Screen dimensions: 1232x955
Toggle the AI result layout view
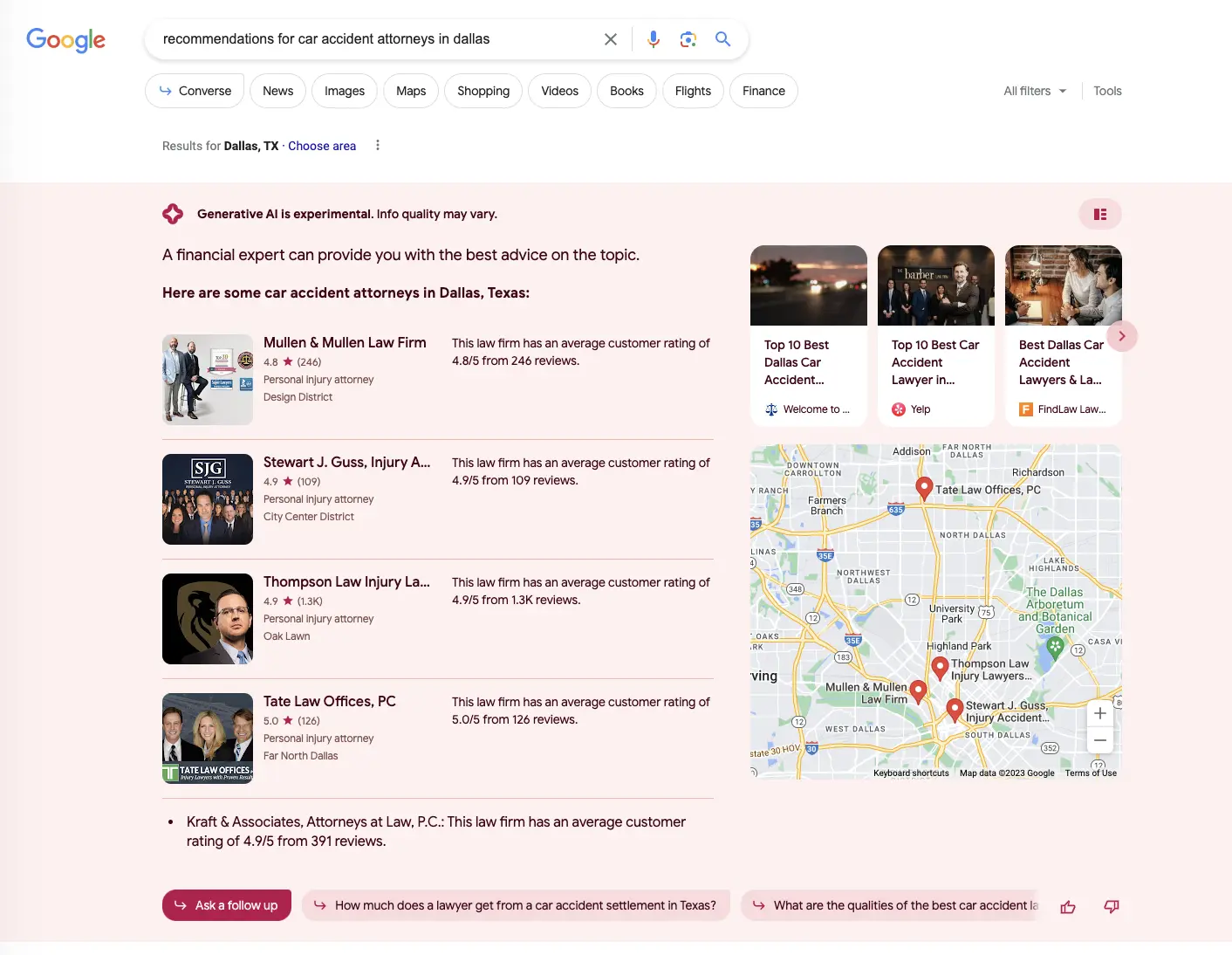[1100, 214]
